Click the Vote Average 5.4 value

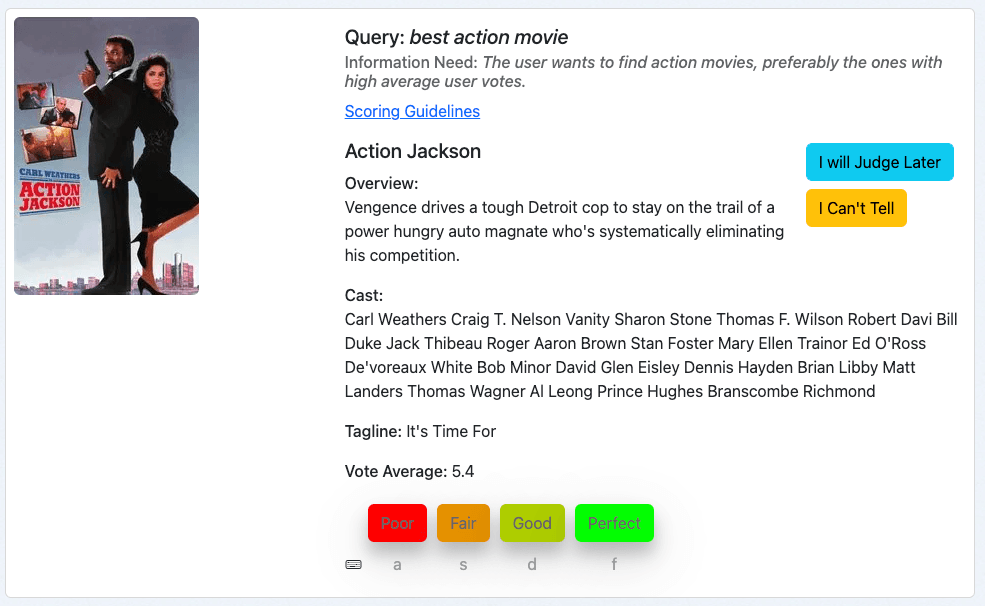pyautogui.click(x=463, y=472)
